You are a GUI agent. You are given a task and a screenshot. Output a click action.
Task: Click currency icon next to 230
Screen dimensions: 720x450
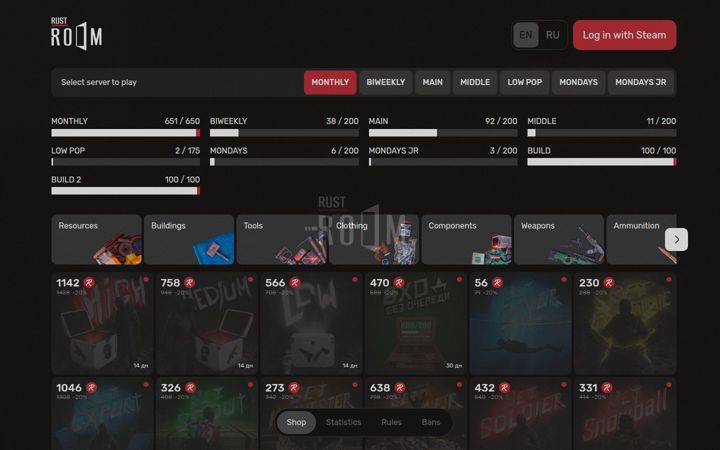tap(609, 283)
